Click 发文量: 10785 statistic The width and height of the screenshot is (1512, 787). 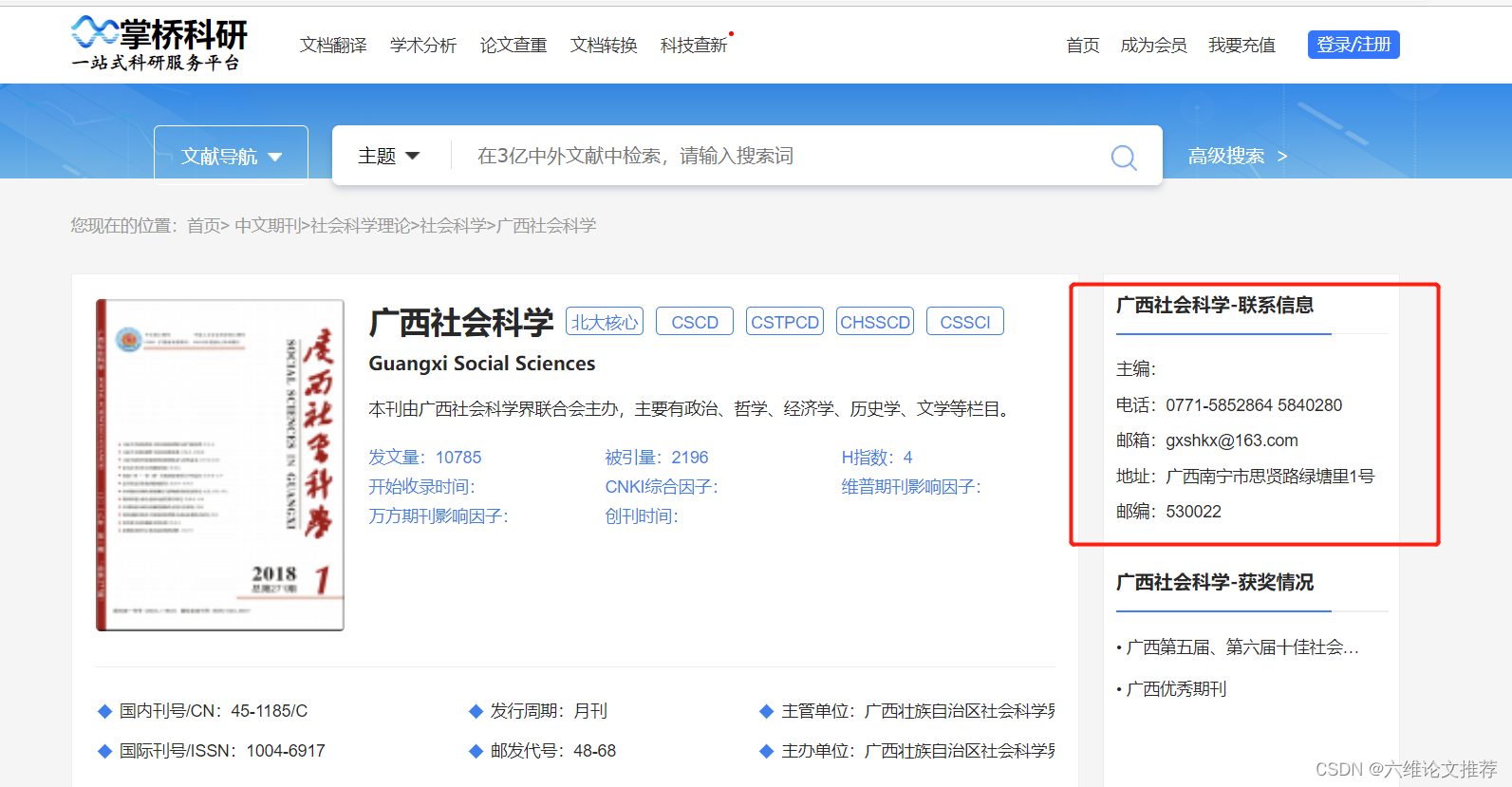(x=425, y=458)
